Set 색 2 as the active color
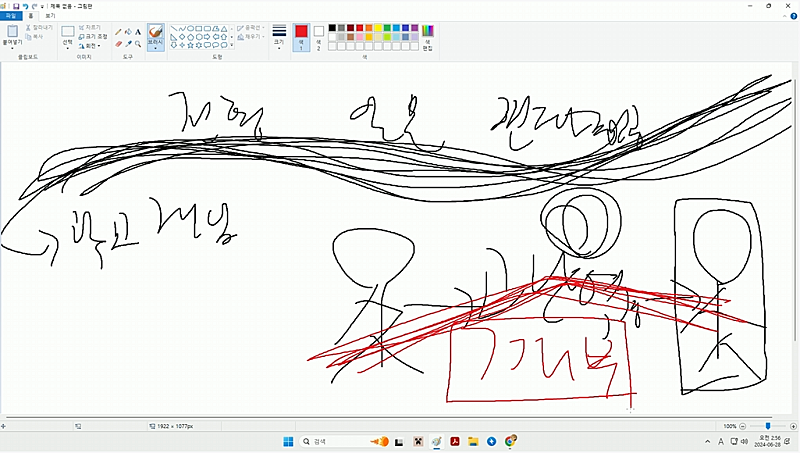Viewport: 800px width, 453px height. click(x=319, y=35)
